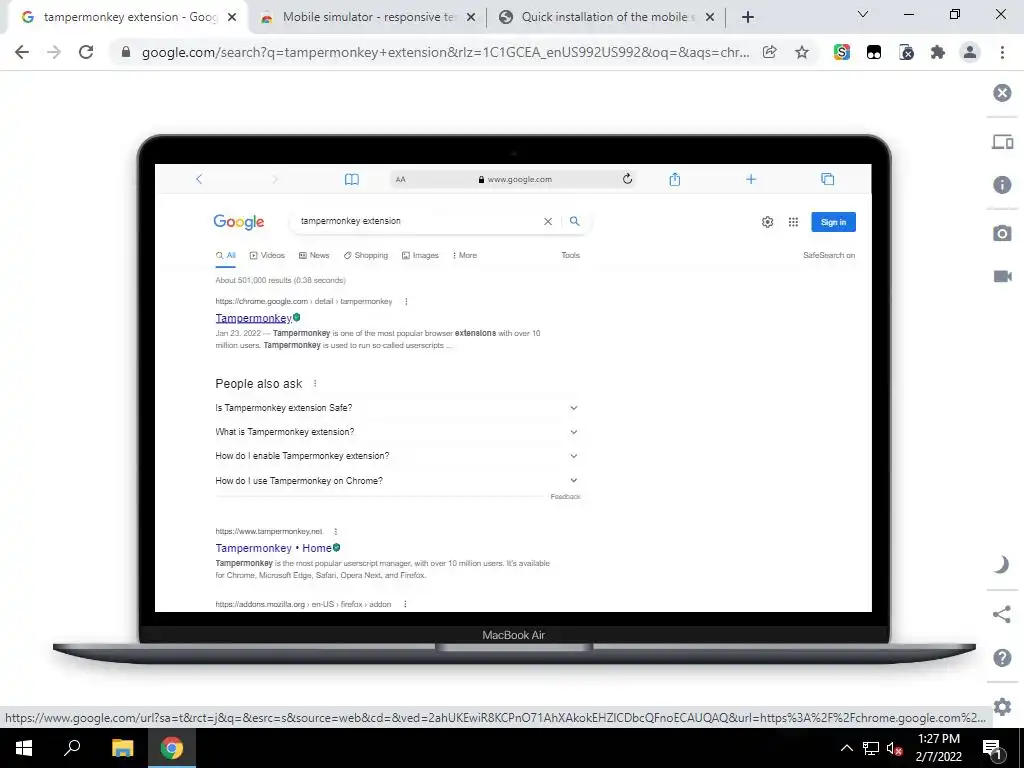The width and height of the screenshot is (1024, 768).
Task: Click the Chrome address bar URL
Action: 445,52
